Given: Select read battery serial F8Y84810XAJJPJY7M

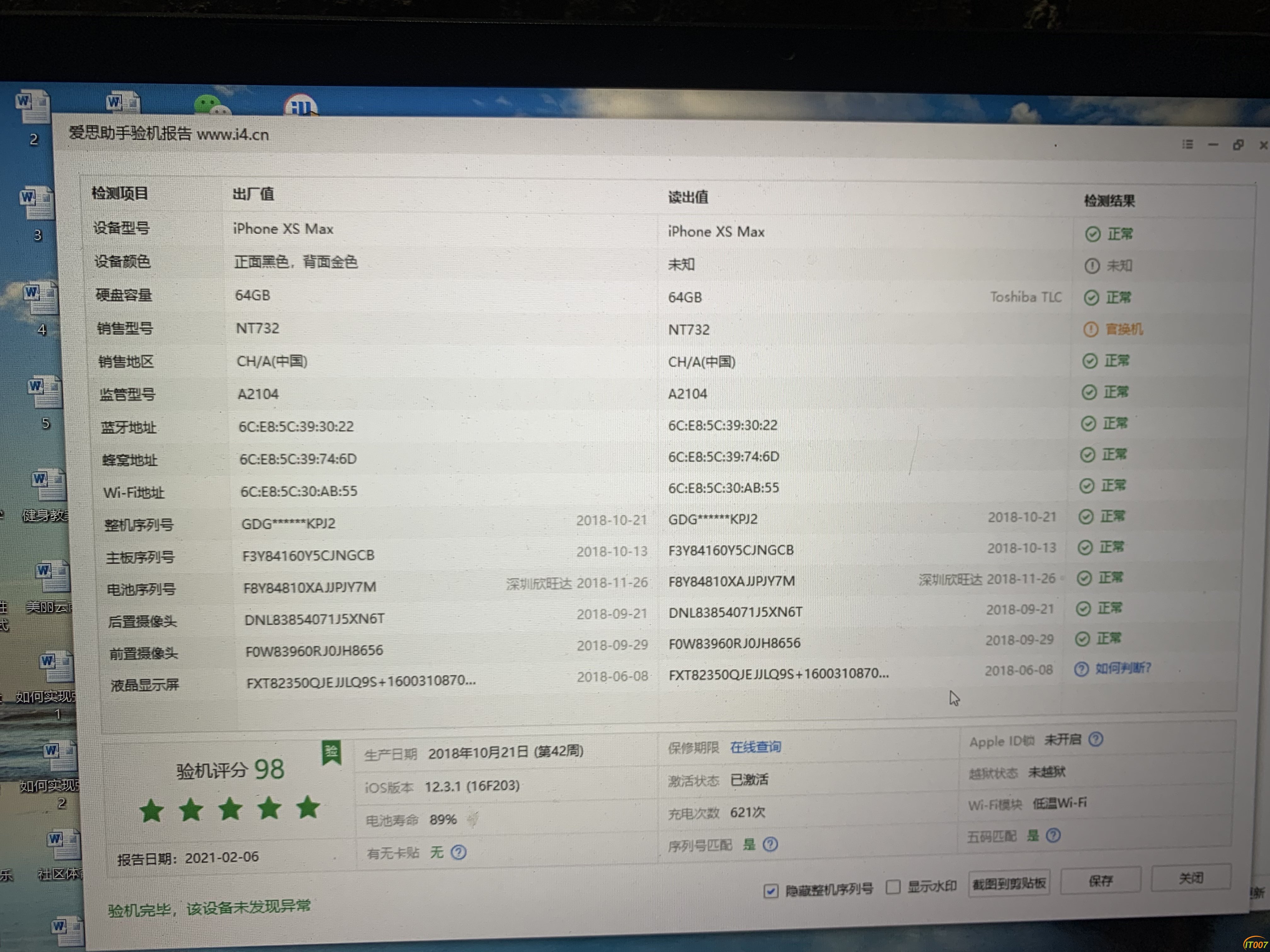Looking at the screenshot, I should click(732, 581).
